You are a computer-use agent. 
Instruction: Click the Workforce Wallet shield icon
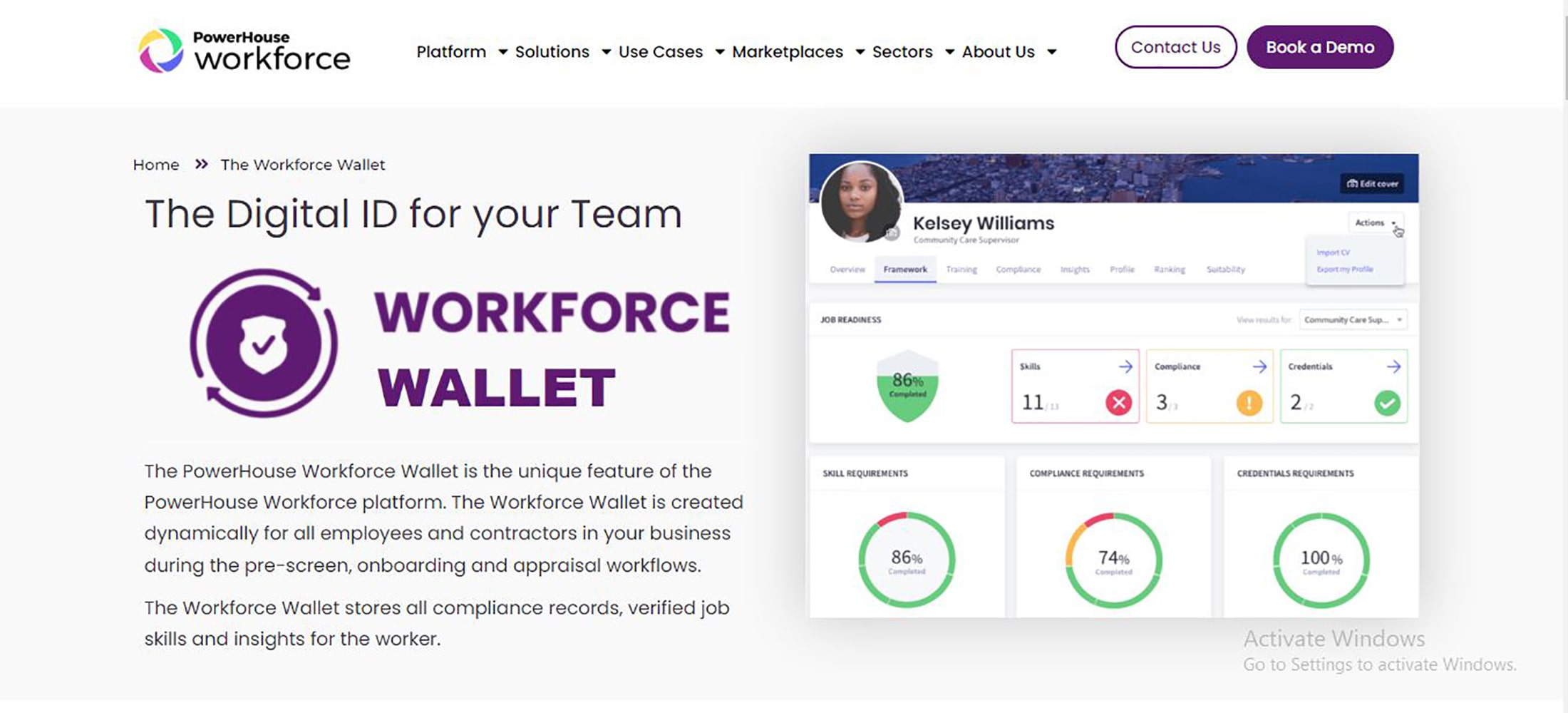point(263,343)
